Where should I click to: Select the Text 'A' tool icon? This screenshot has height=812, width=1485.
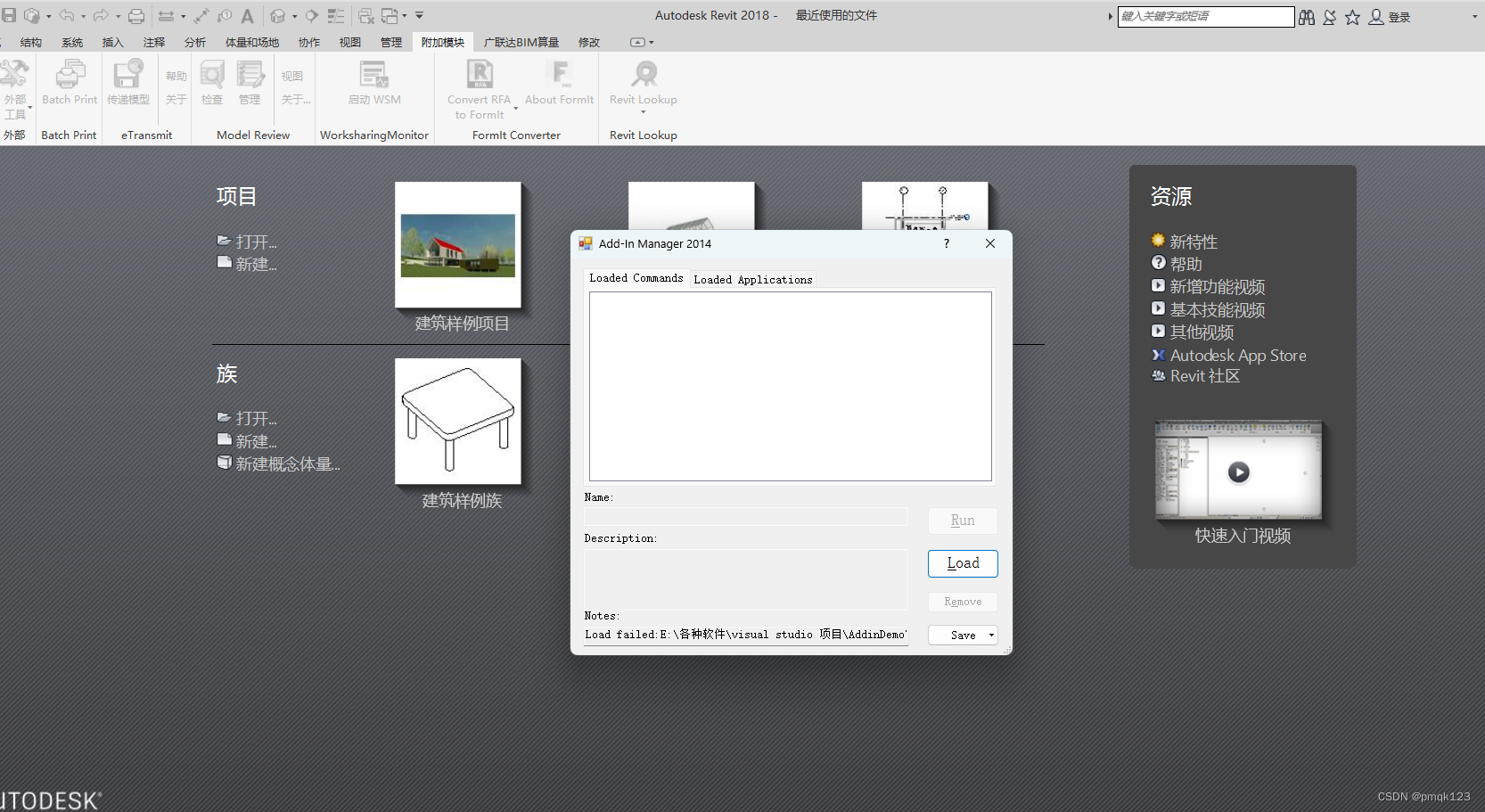coord(248,15)
